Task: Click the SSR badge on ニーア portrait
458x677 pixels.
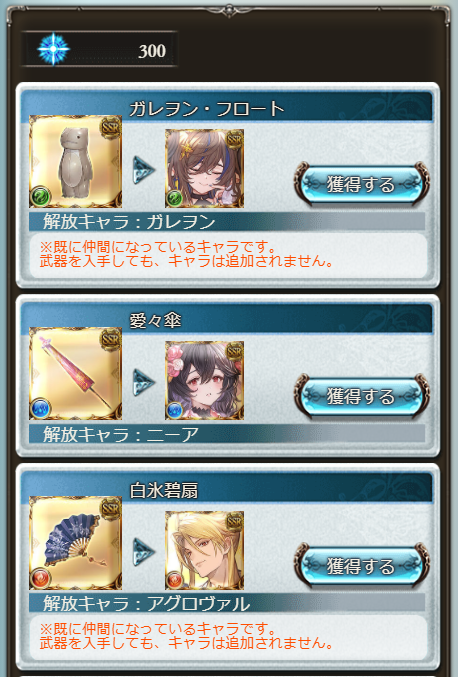Action: pyautogui.click(x=234, y=351)
